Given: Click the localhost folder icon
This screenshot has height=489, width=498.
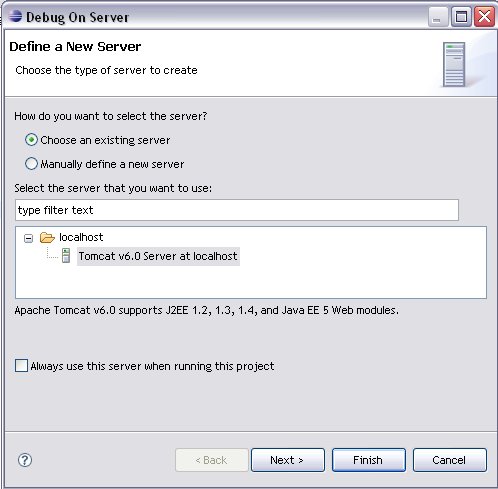Looking at the screenshot, I should click(x=47, y=238).
